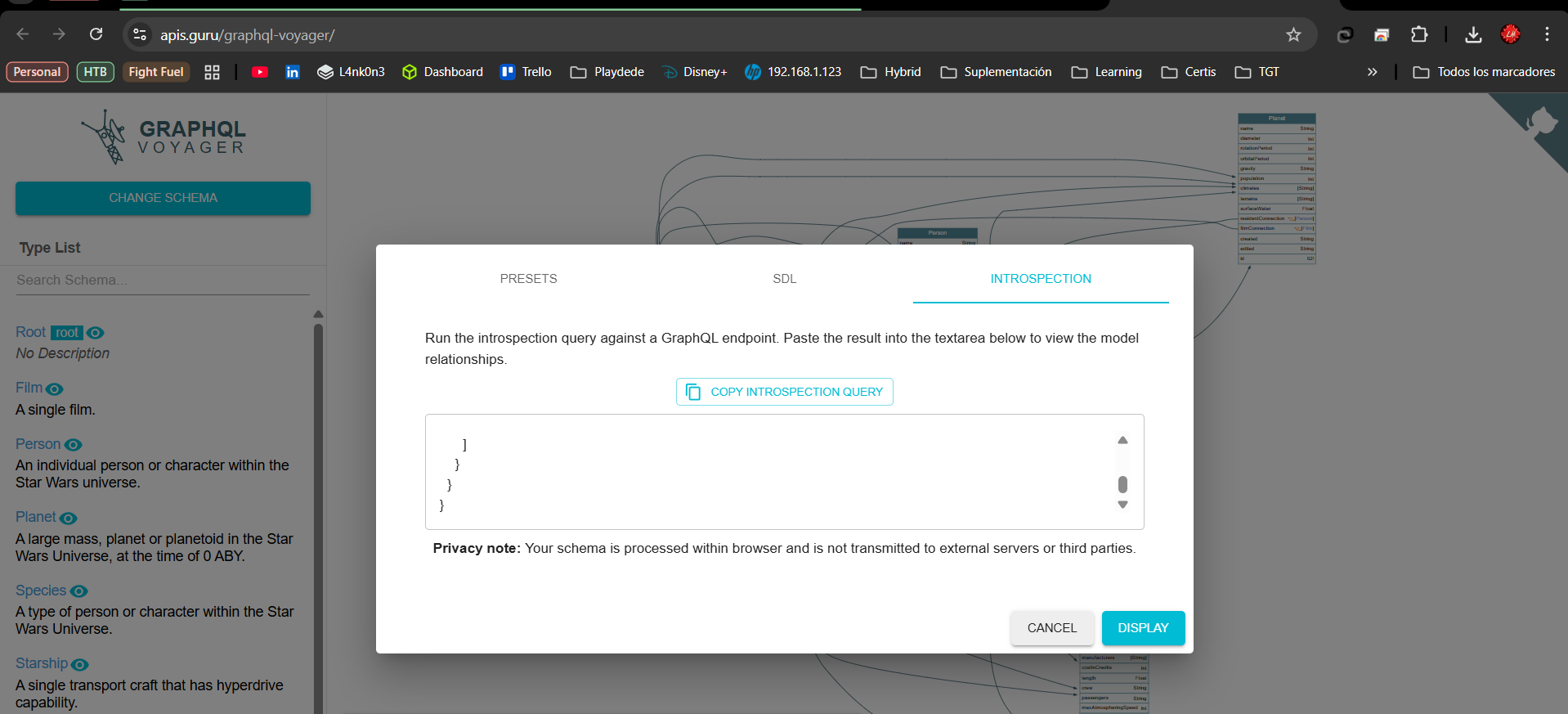Bookmark this page with the star icon
This screenshot has width=1568, height=714.
coord(1293,34)
